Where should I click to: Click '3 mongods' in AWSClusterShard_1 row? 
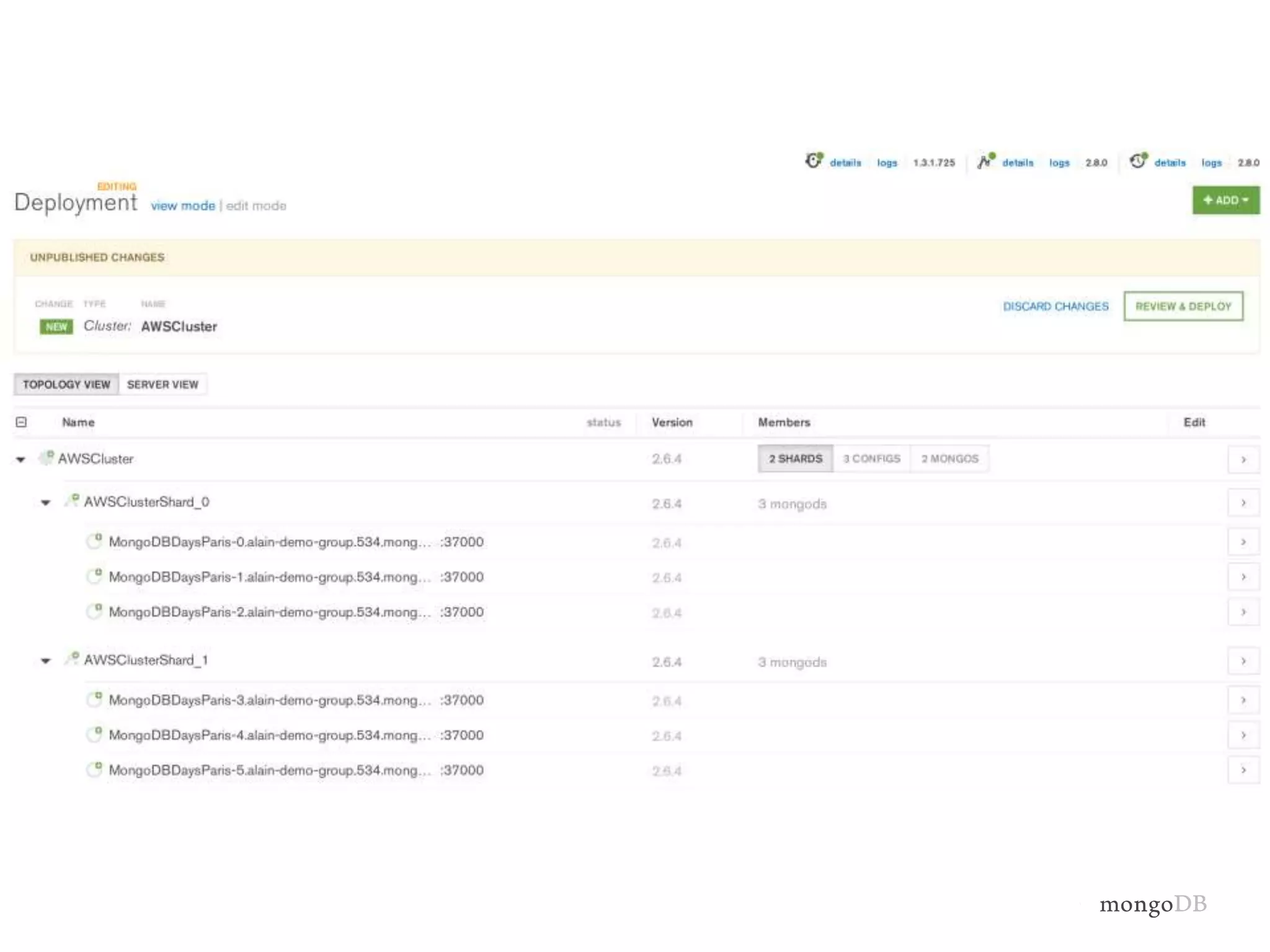coord(792,662)
